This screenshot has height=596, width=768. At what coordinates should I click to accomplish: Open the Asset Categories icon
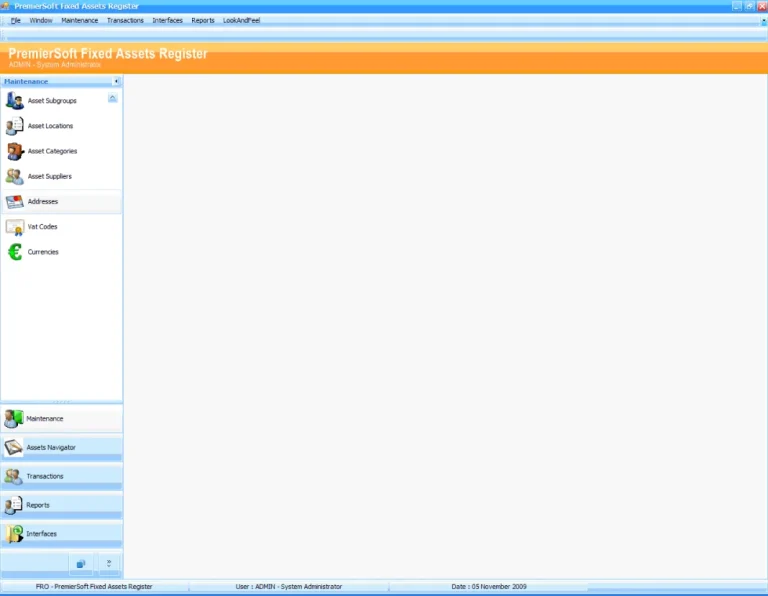click(15, 151)
